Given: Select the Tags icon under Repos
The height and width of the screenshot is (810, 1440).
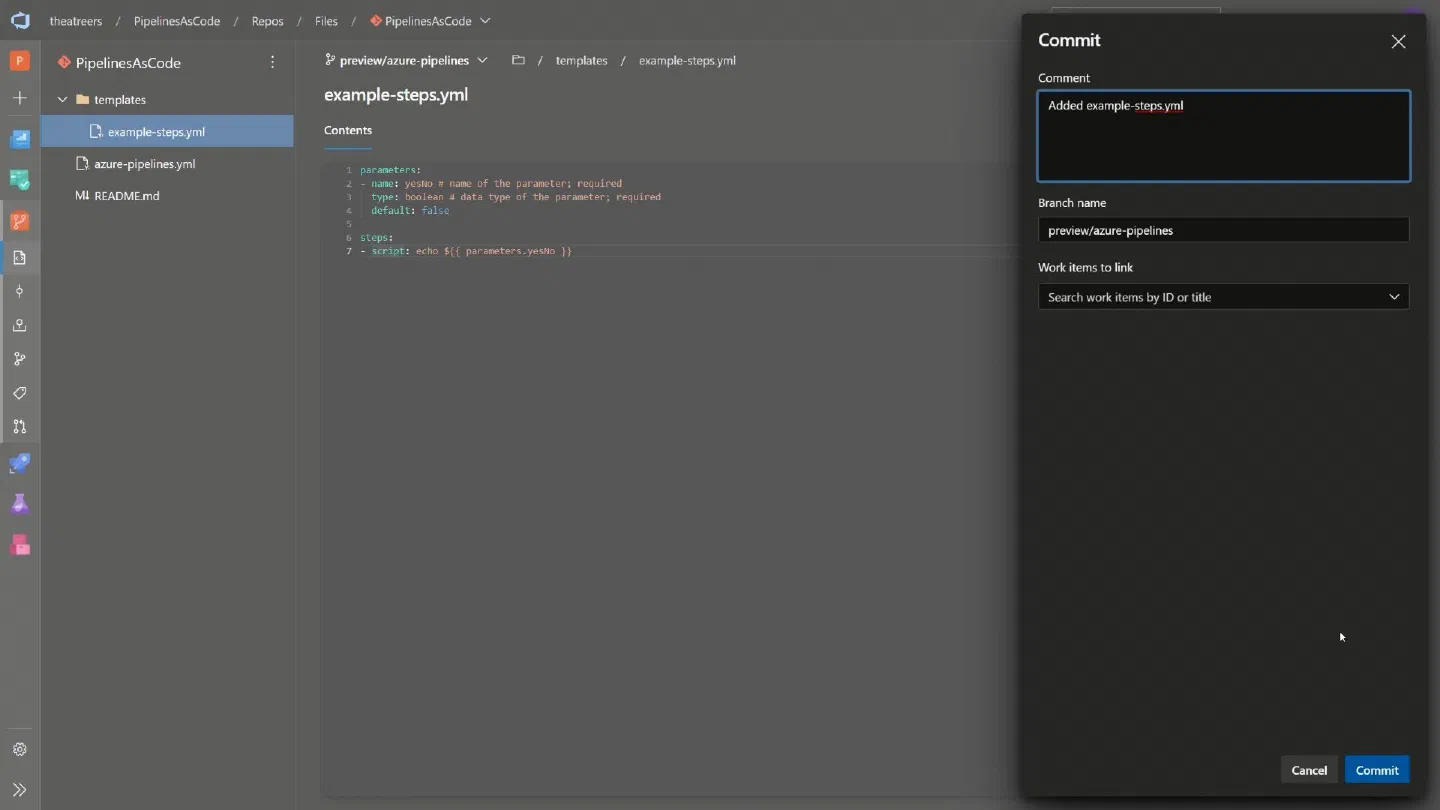Looking at the screenshot, I should click(19, 393).
